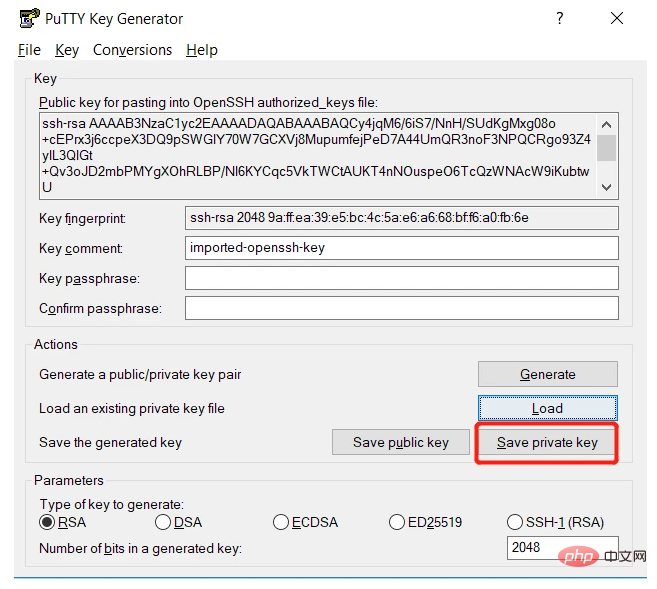Click the public key box scroll-down arrow
Viewport: 657px width, 589px height.
click(607, 187)
